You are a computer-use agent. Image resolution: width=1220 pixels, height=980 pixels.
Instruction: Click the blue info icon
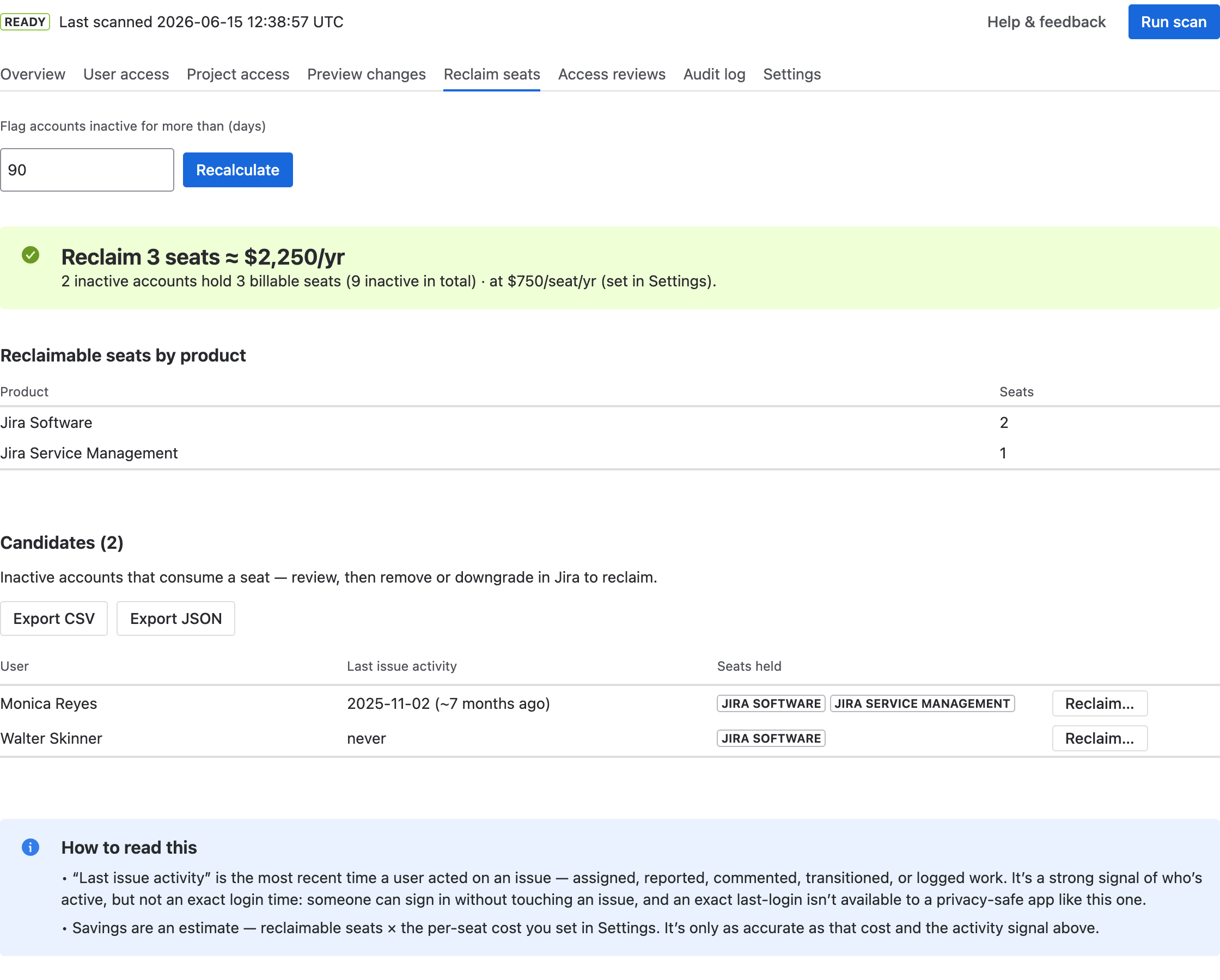(30, 847)
